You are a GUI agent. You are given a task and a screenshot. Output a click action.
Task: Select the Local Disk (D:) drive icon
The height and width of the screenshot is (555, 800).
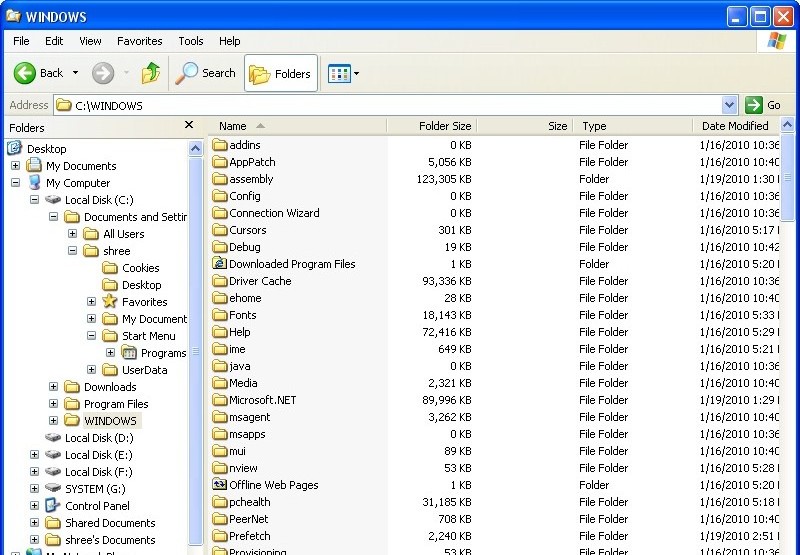click(53, 437)
